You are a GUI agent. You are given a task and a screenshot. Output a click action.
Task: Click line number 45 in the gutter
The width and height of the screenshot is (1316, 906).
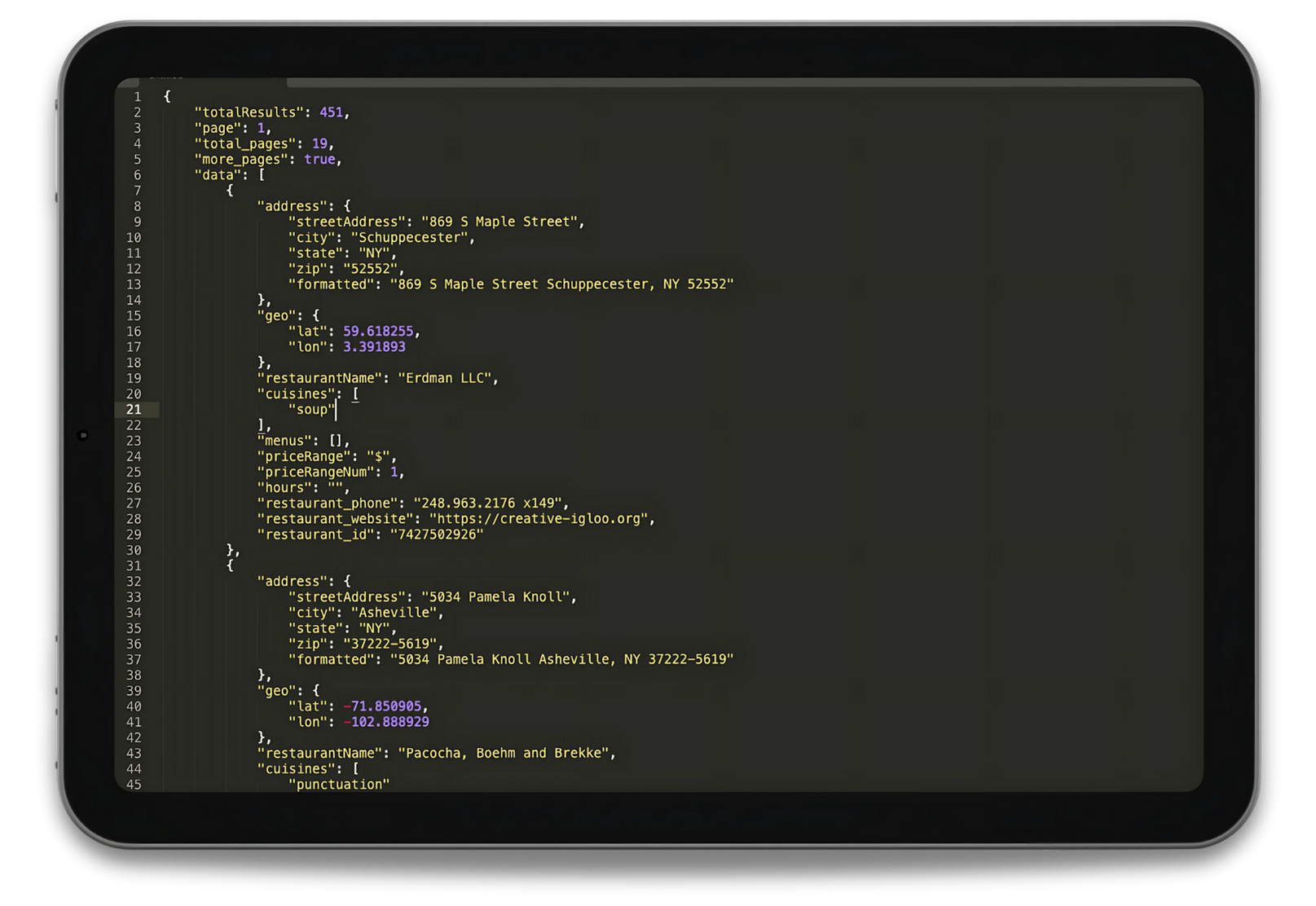(x=134, y=785)
